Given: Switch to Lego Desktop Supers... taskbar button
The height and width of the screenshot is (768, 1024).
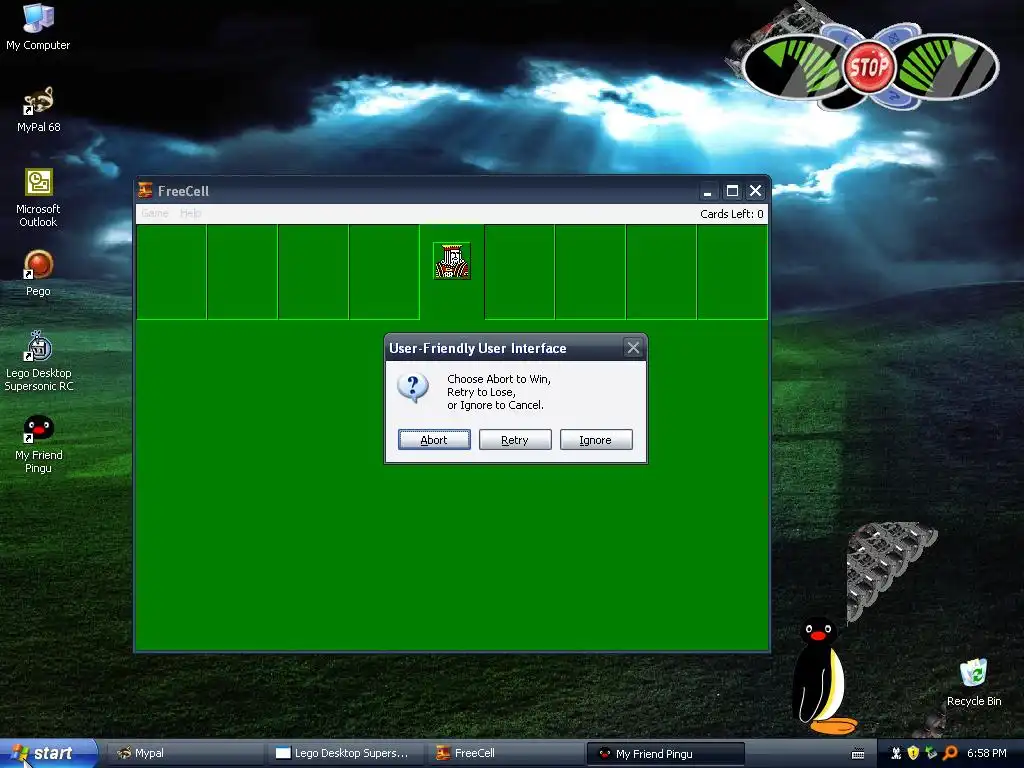Looking at the screenshot, I should click(x=345, y=753).
